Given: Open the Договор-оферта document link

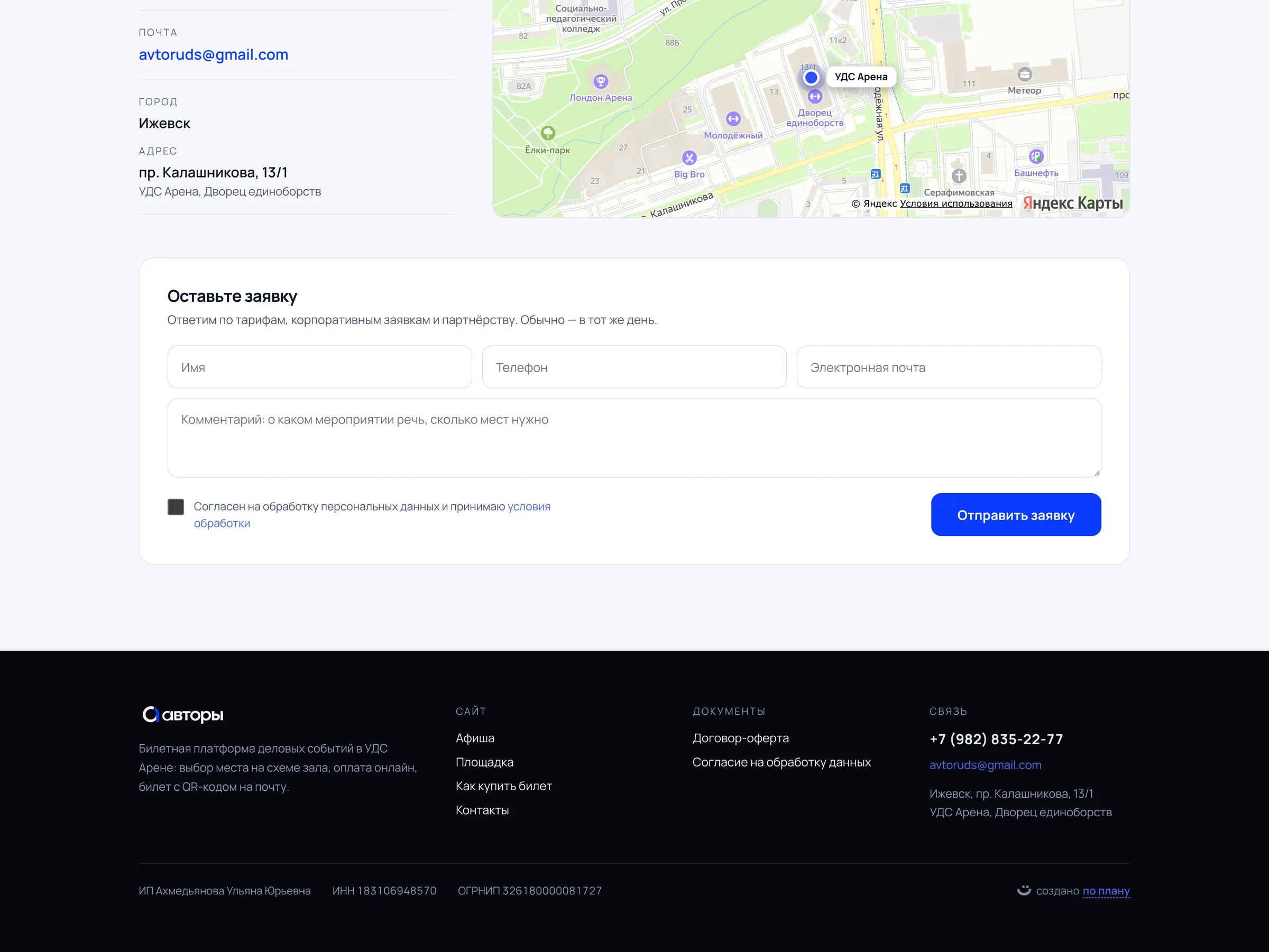Looking at the screenshot, I should click(x=740, y=738).
